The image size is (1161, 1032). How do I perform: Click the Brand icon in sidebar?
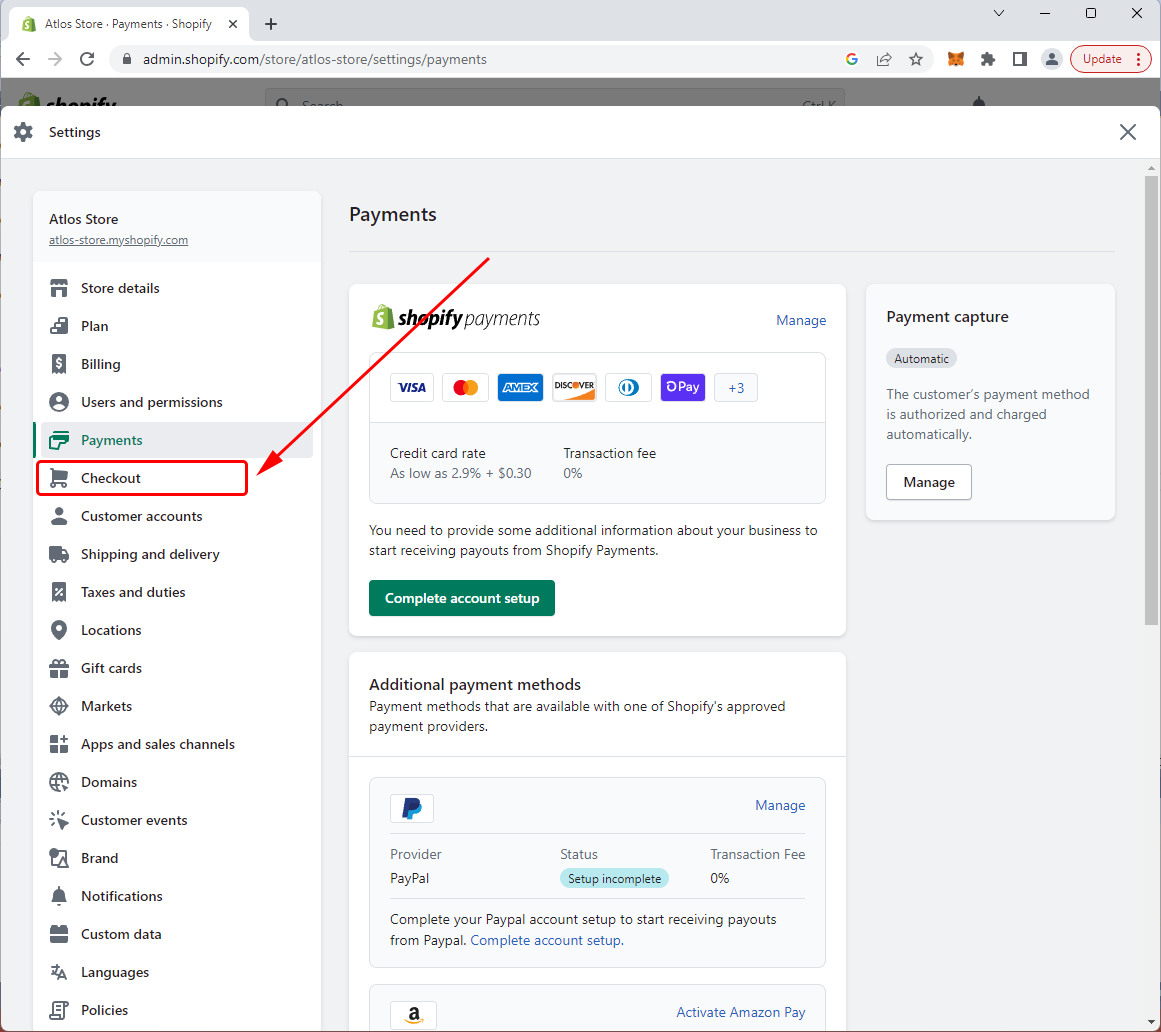(x=58, y=858)
